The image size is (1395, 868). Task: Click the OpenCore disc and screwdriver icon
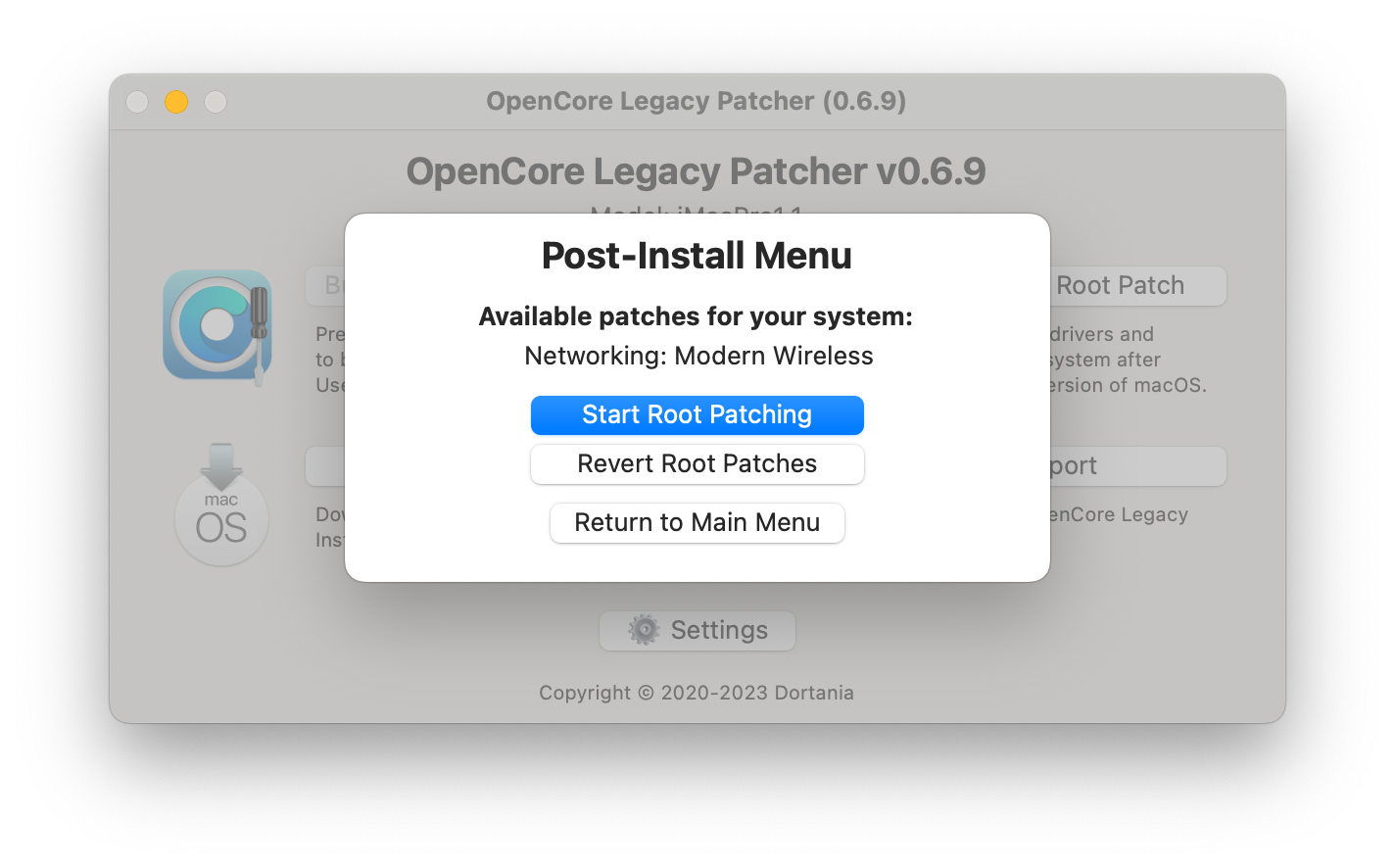[217, 326]
